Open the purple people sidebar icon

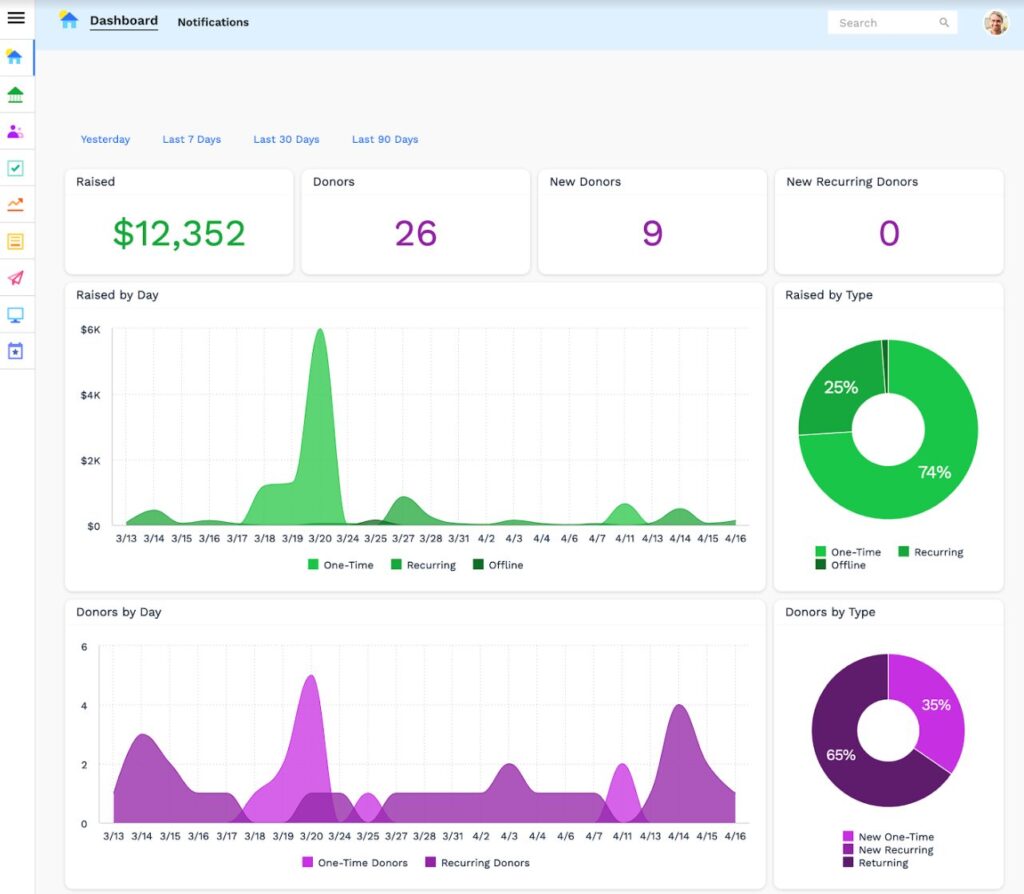tap(15, 131)
